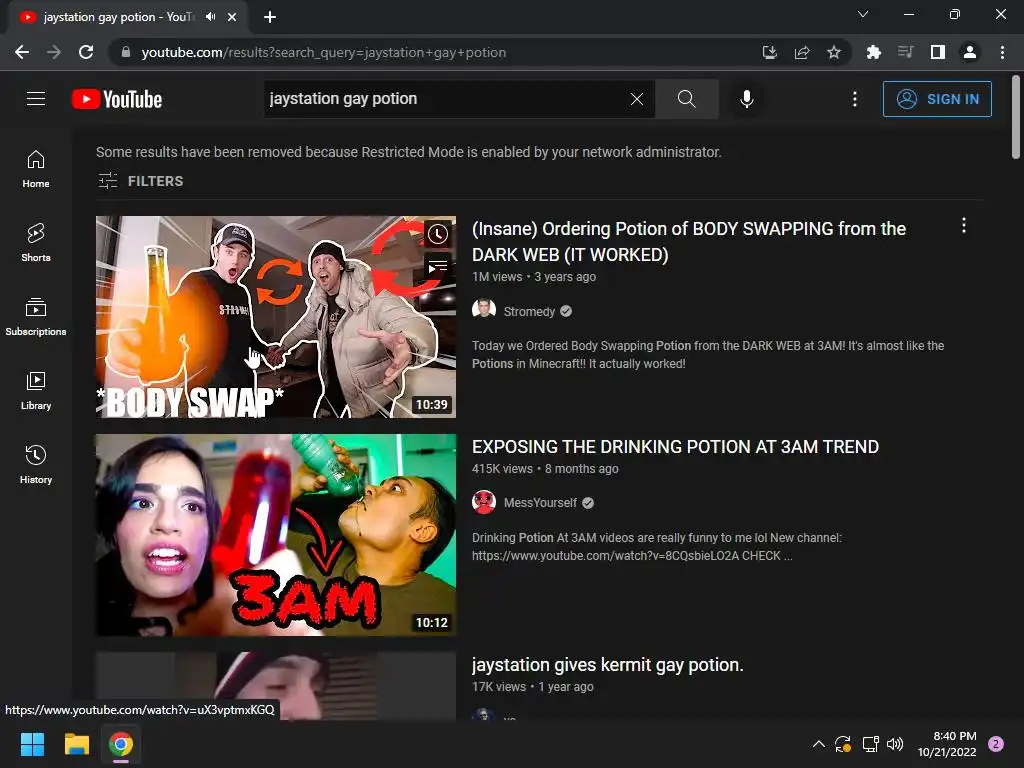The height and width of the screenshot is (768, 1024).
Task: Open the Body Swap video thumbnail
Action: coord(276,317)
